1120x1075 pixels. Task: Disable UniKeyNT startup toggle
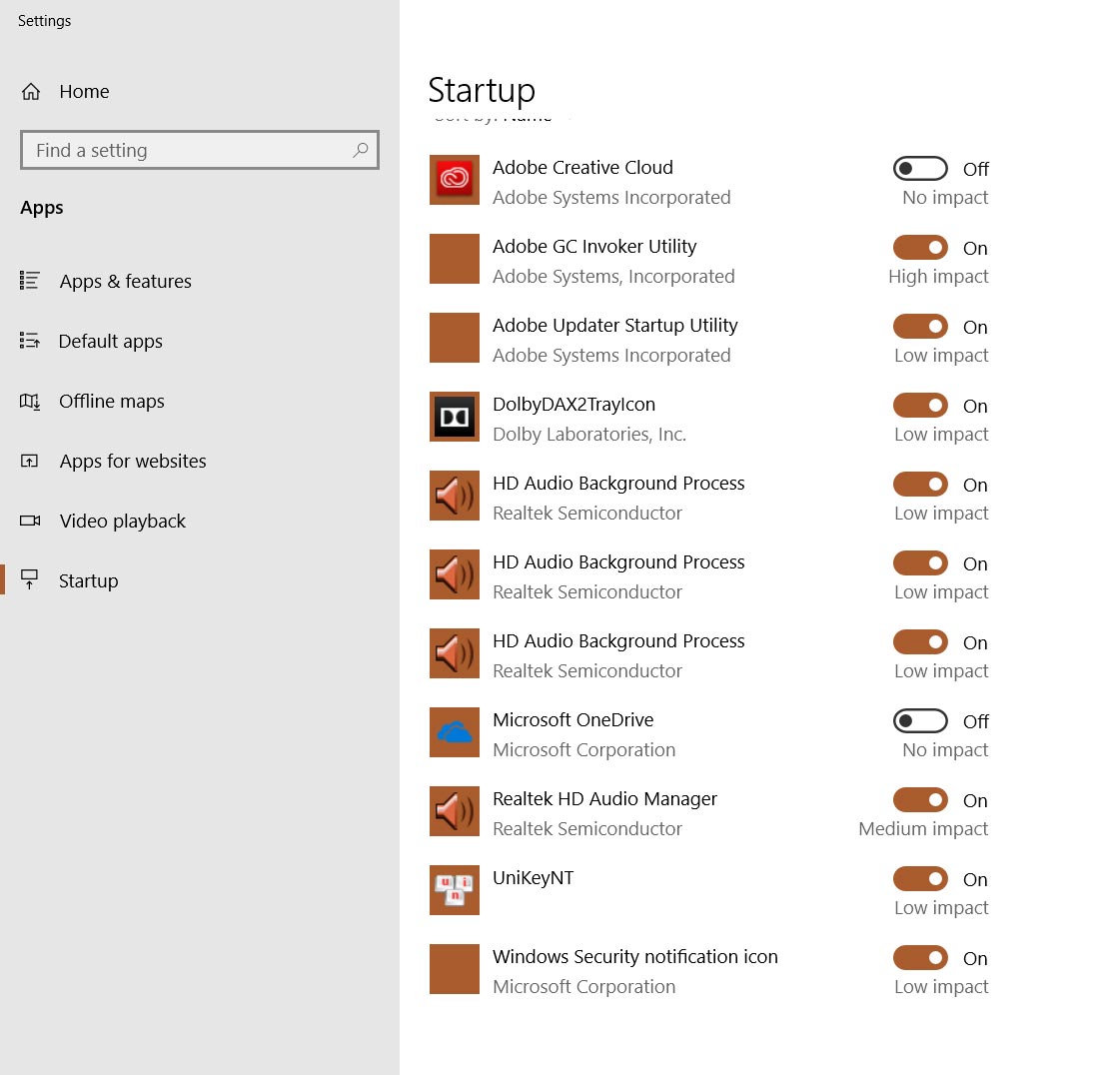tap(920, 878)
